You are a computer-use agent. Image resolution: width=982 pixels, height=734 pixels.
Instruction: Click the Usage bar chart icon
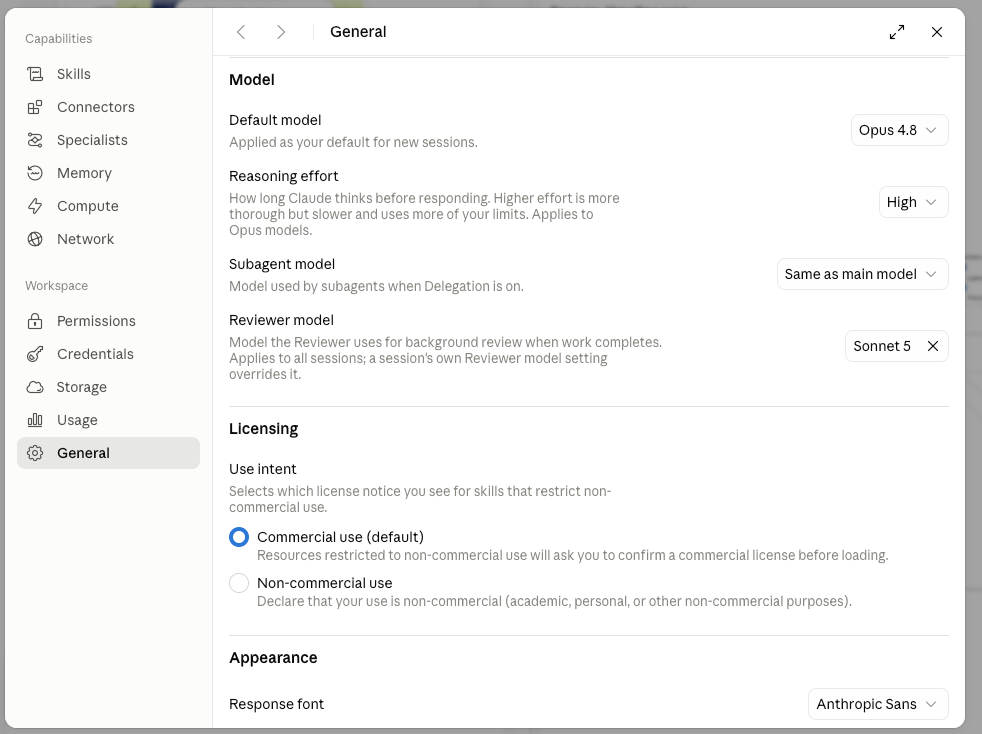(x=35, y=420)
